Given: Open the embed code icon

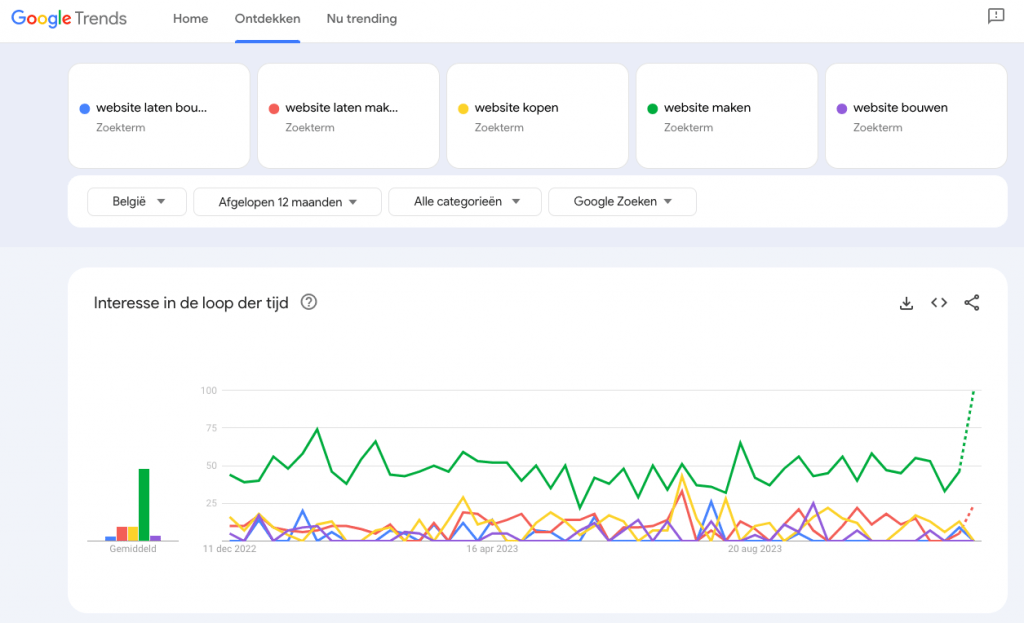Looking at the screenshot, I should [939, 302].
